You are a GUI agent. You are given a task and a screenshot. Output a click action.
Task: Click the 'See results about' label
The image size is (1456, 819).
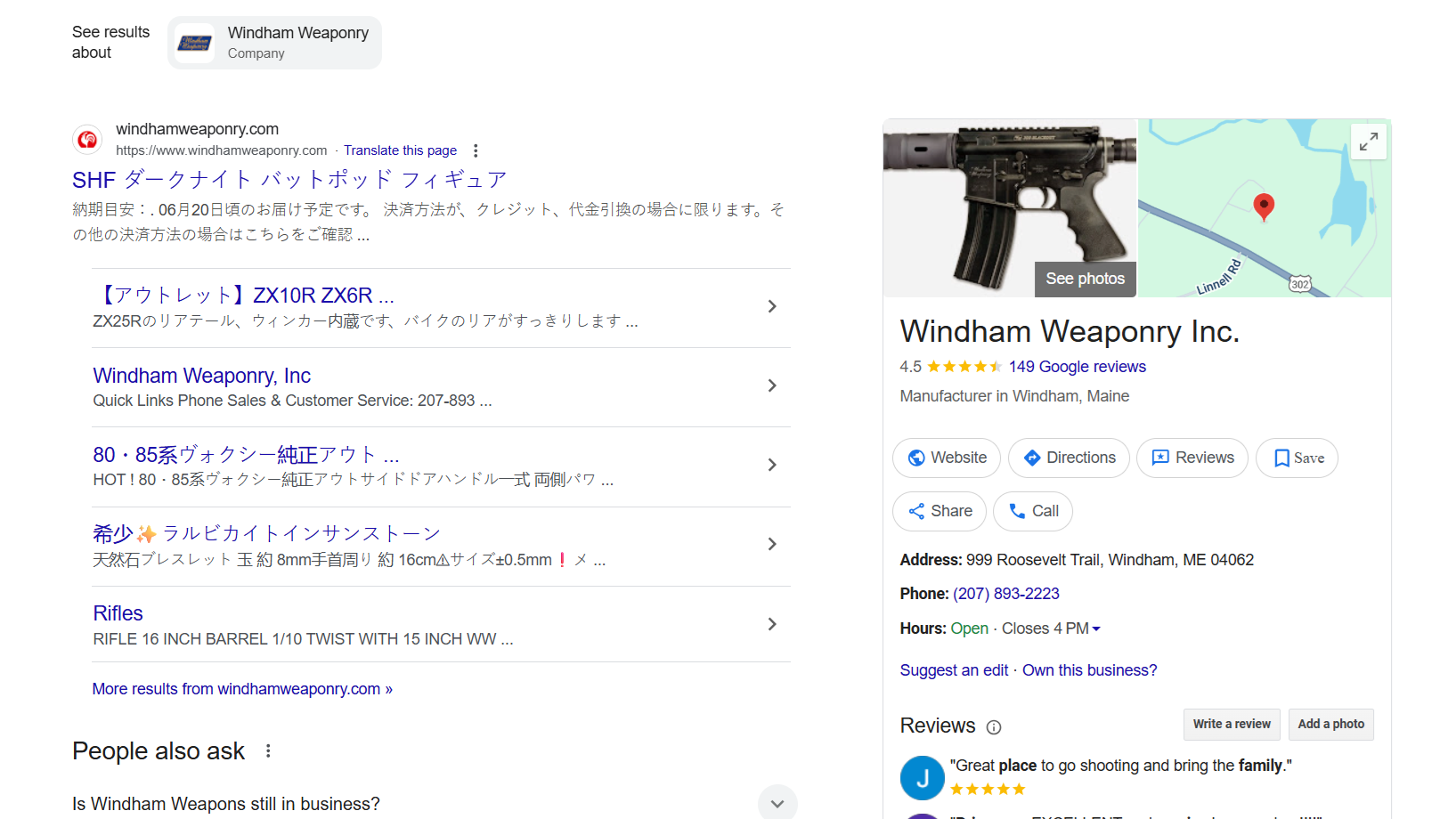tap(111, 43)
